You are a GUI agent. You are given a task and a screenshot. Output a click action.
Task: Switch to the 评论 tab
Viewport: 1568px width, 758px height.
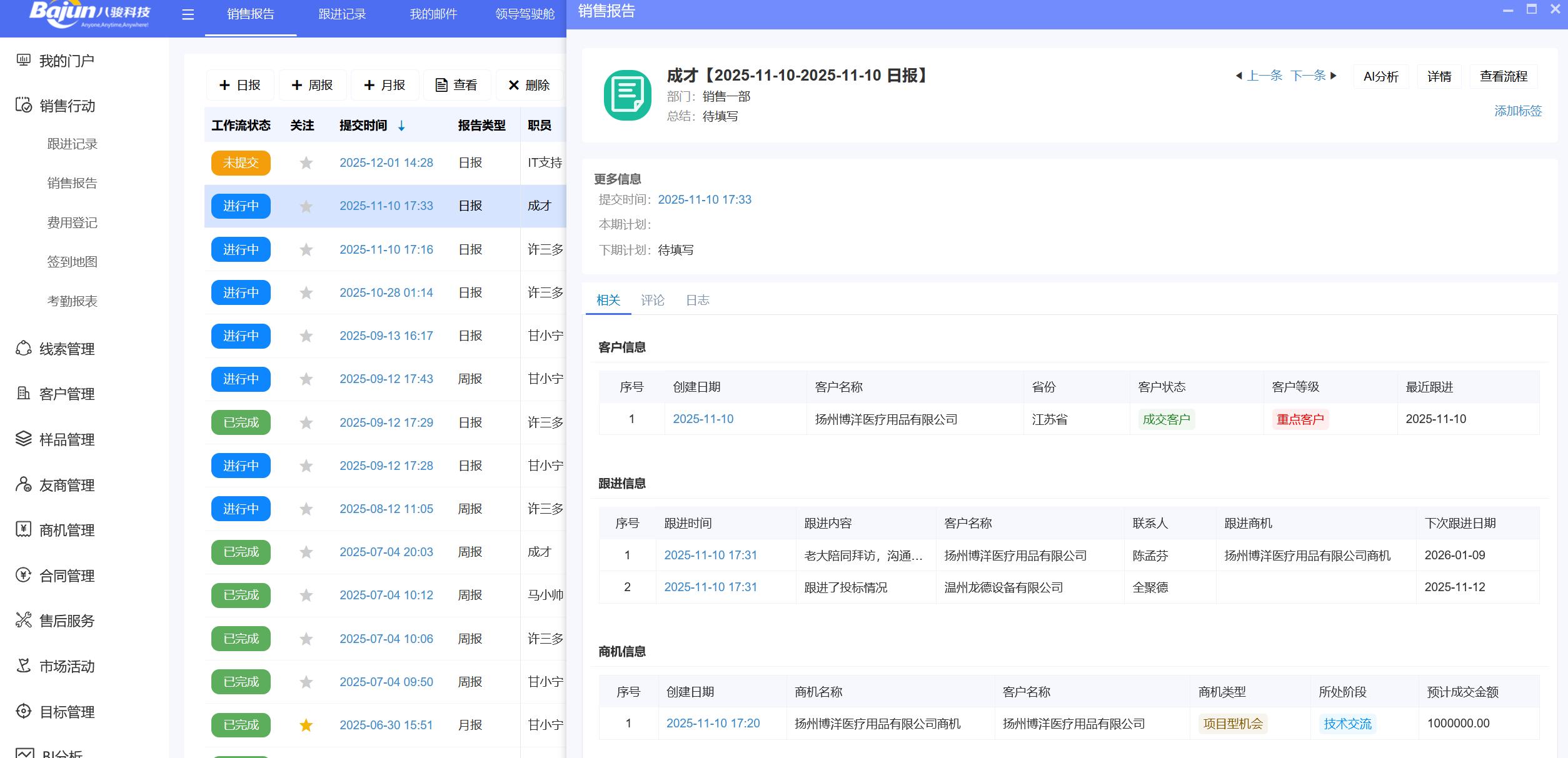point(652,300)
